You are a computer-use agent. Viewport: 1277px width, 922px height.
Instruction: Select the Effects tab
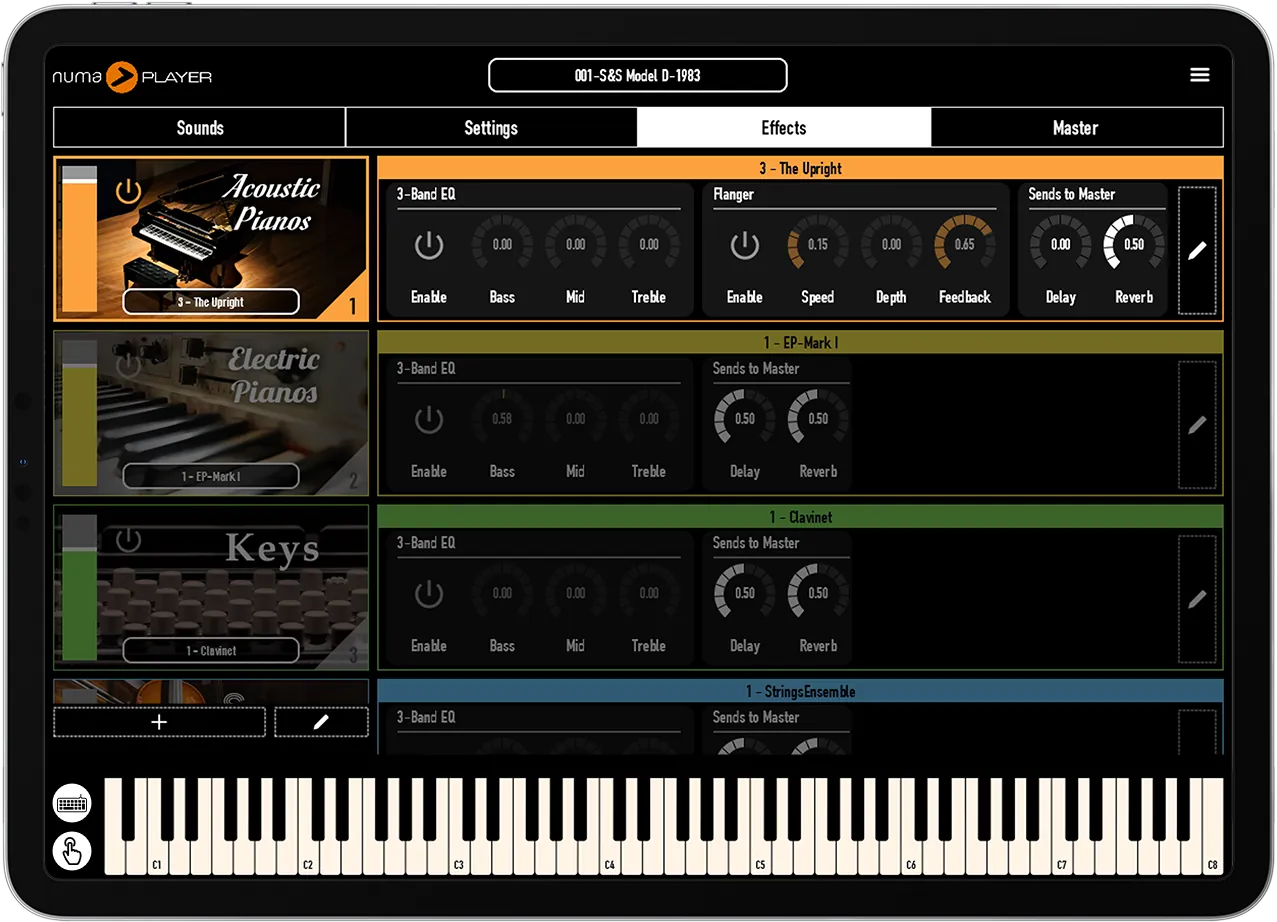784,128
